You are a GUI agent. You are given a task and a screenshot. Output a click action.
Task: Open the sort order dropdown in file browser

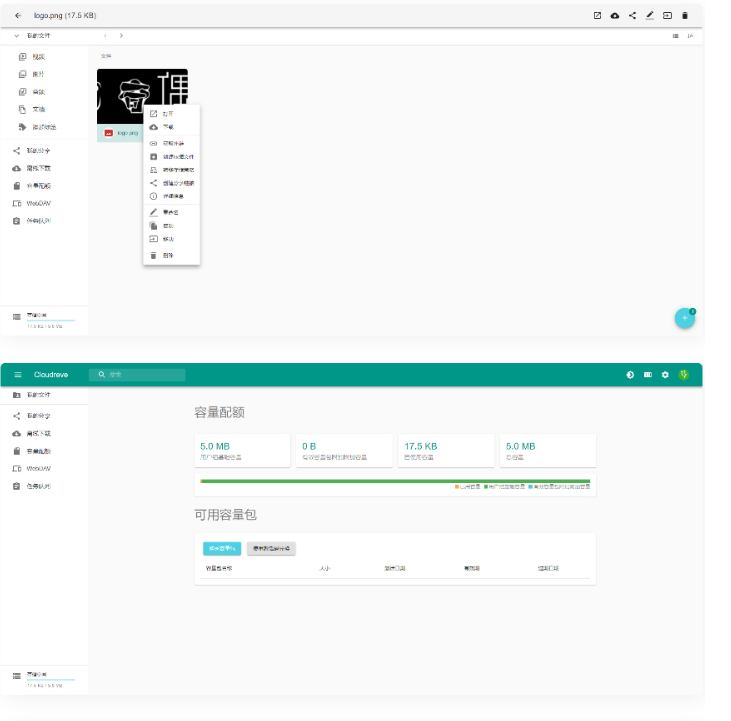pos(690,36)
